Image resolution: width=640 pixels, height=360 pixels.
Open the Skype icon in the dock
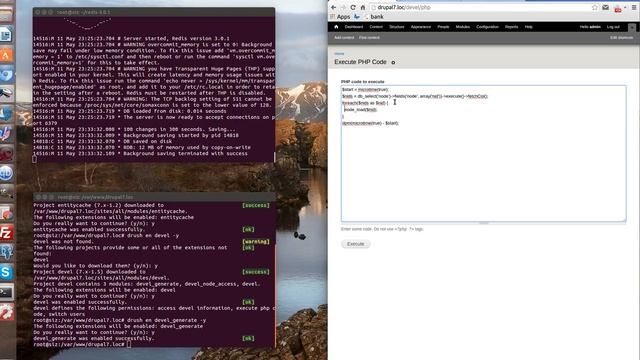[x=7, y=271]
